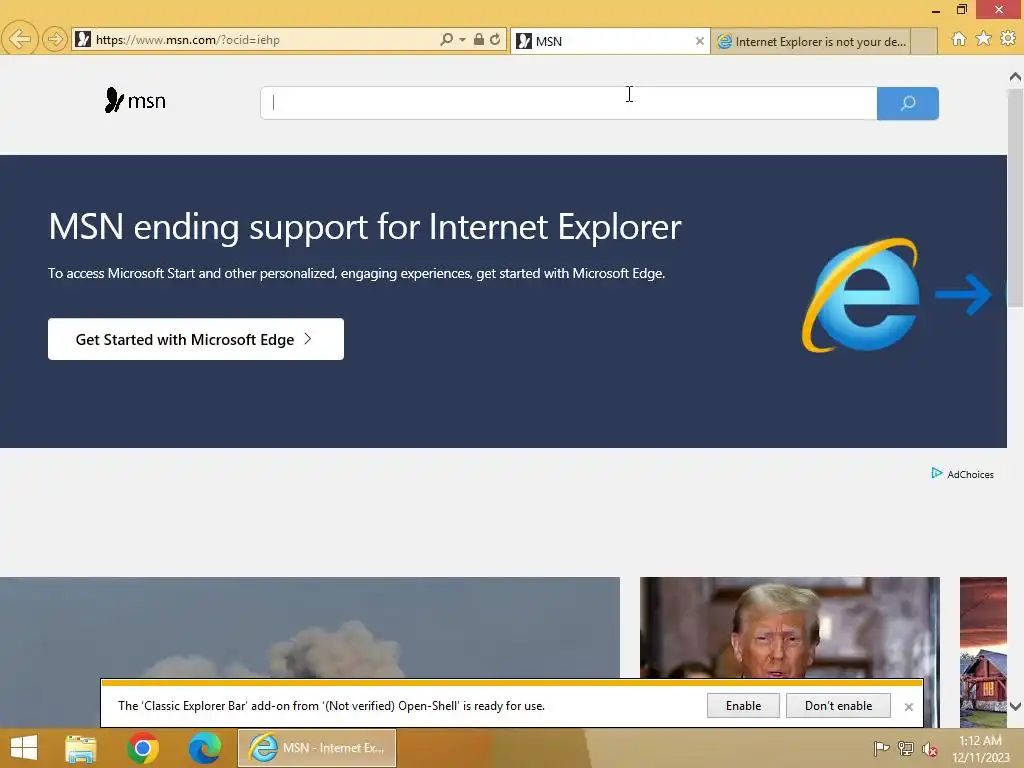Image resolution: width=1024 pixels, height=768 pixels.
Task: Click the msn butterfly logo
Action: 135,101
